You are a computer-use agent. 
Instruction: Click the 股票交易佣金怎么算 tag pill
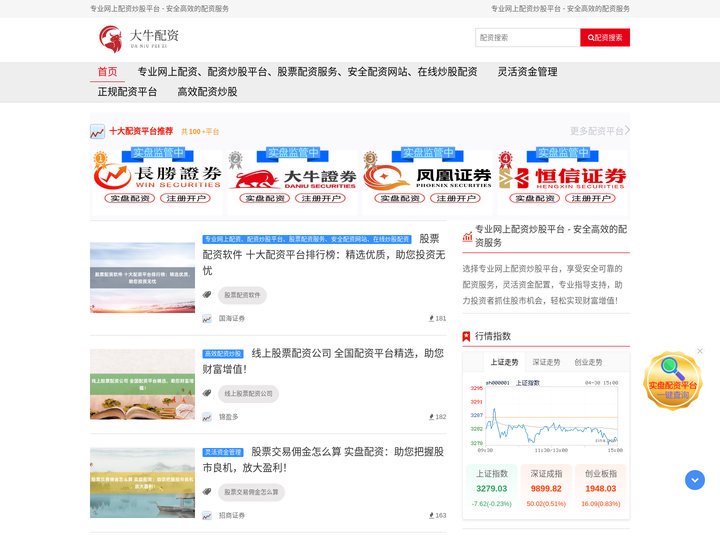(251, 492)
